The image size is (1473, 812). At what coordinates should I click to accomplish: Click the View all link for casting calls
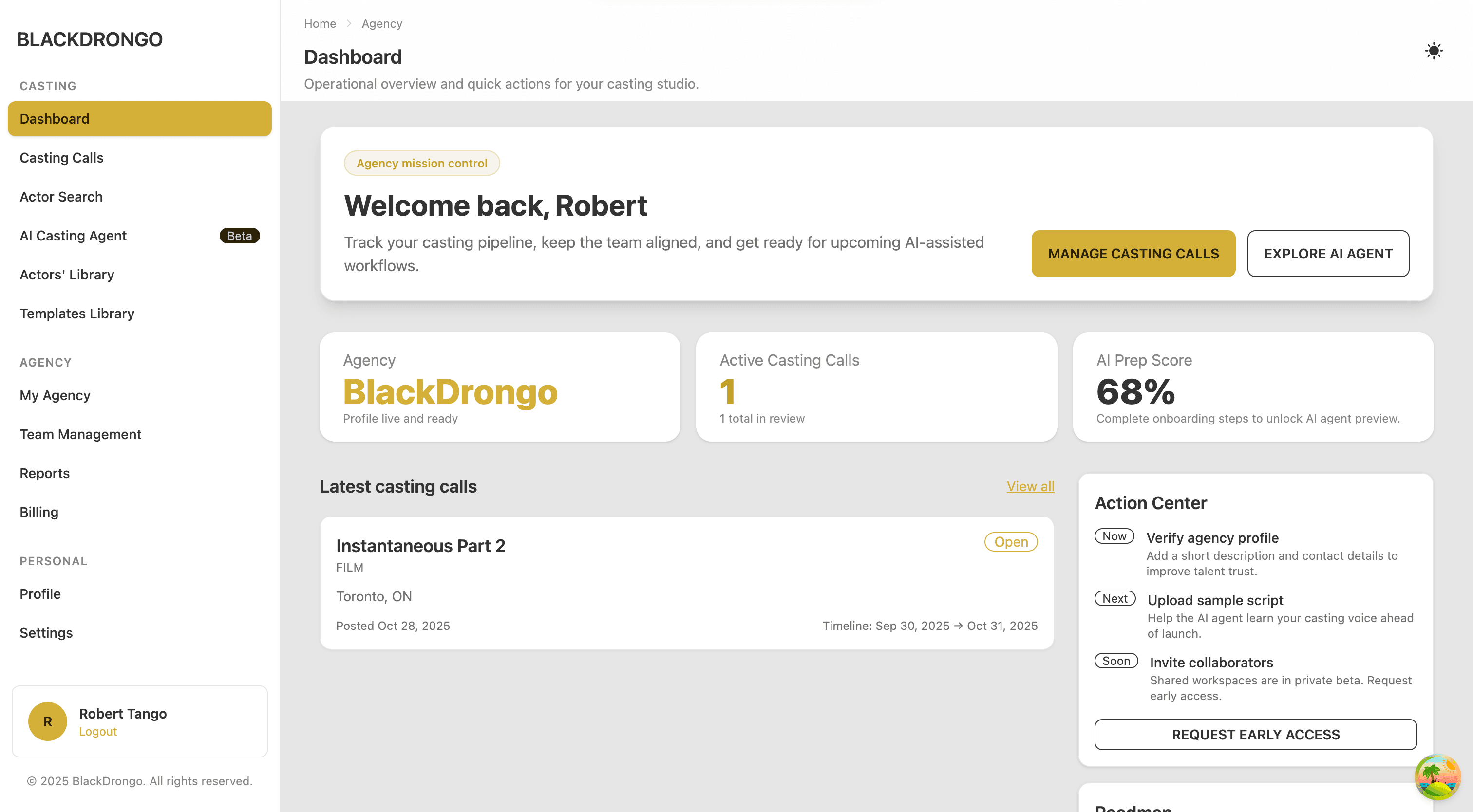click(1030, 486)
